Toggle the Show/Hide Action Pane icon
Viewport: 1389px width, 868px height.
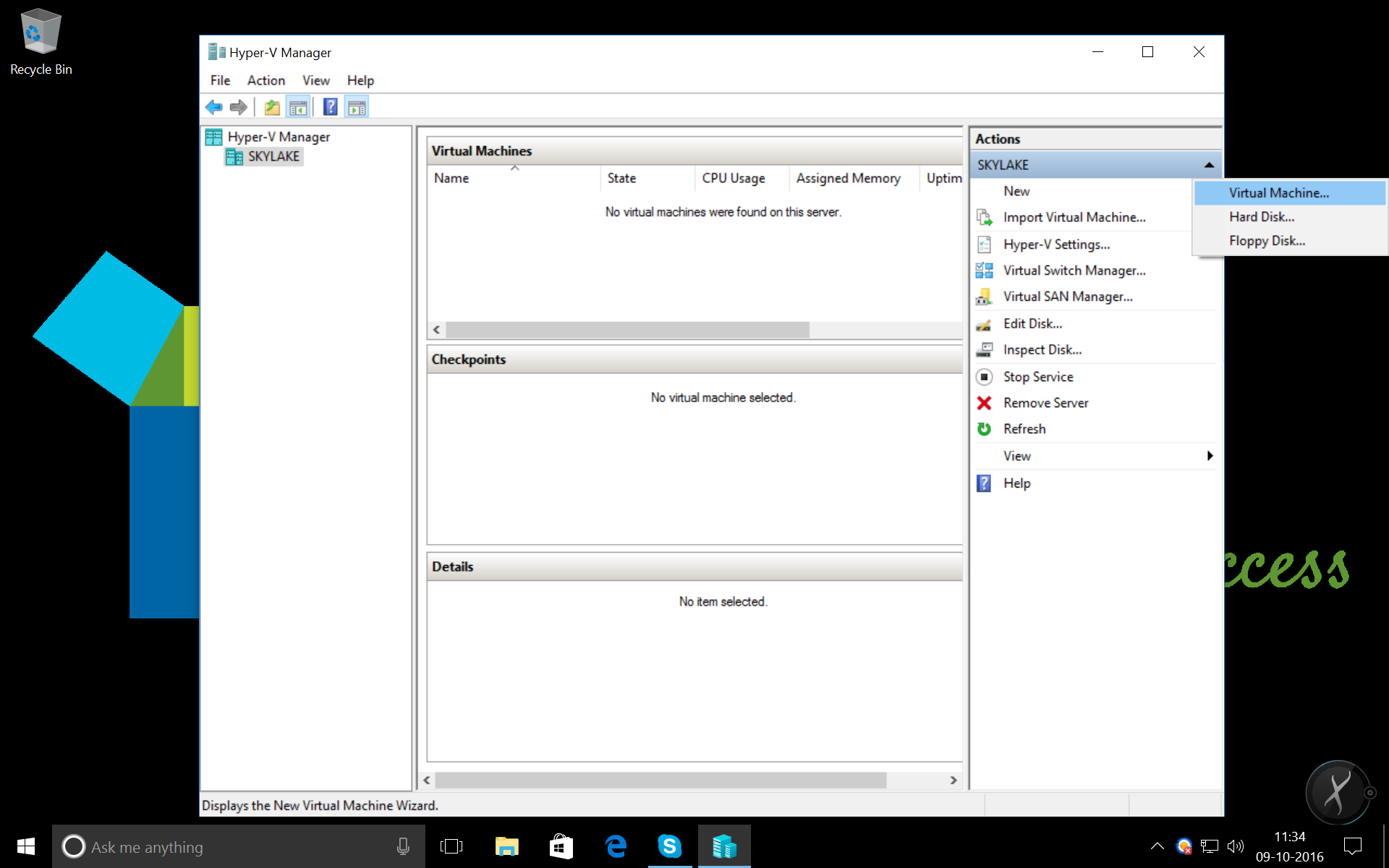pyautogui.click(x=357, y=108)
